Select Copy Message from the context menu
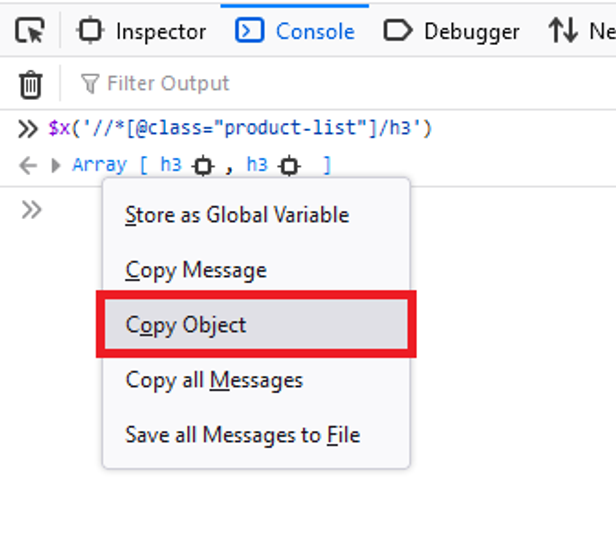This screenshot has height=548, width=616. pos(196,270)
